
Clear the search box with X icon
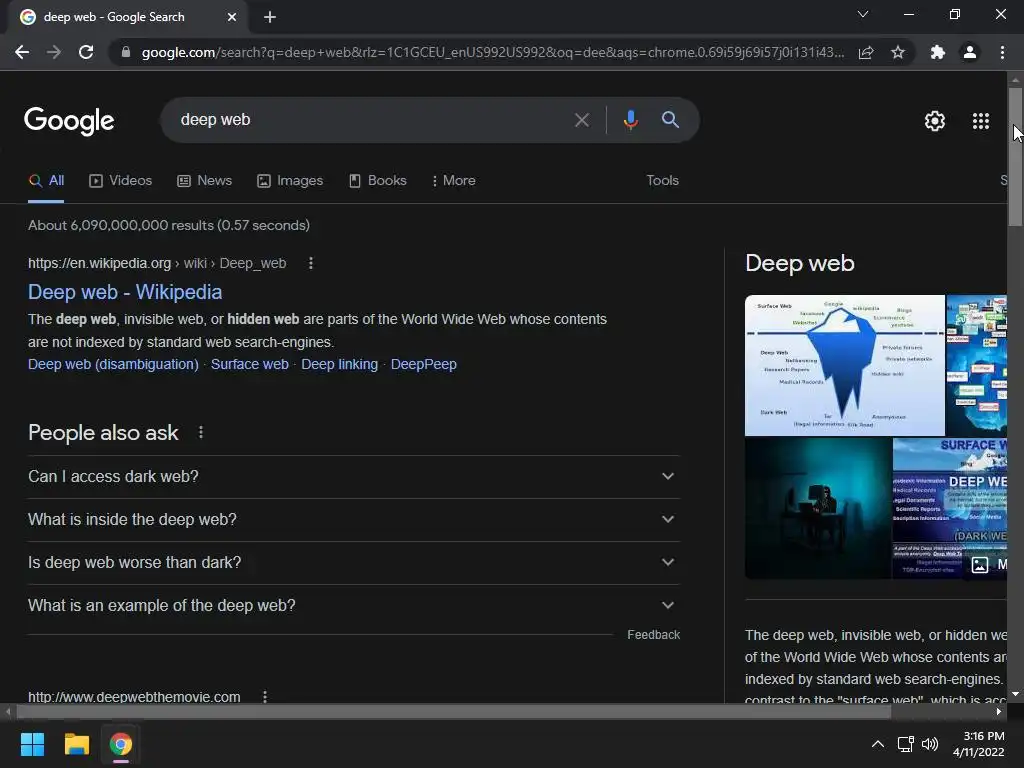pos(581,120)
